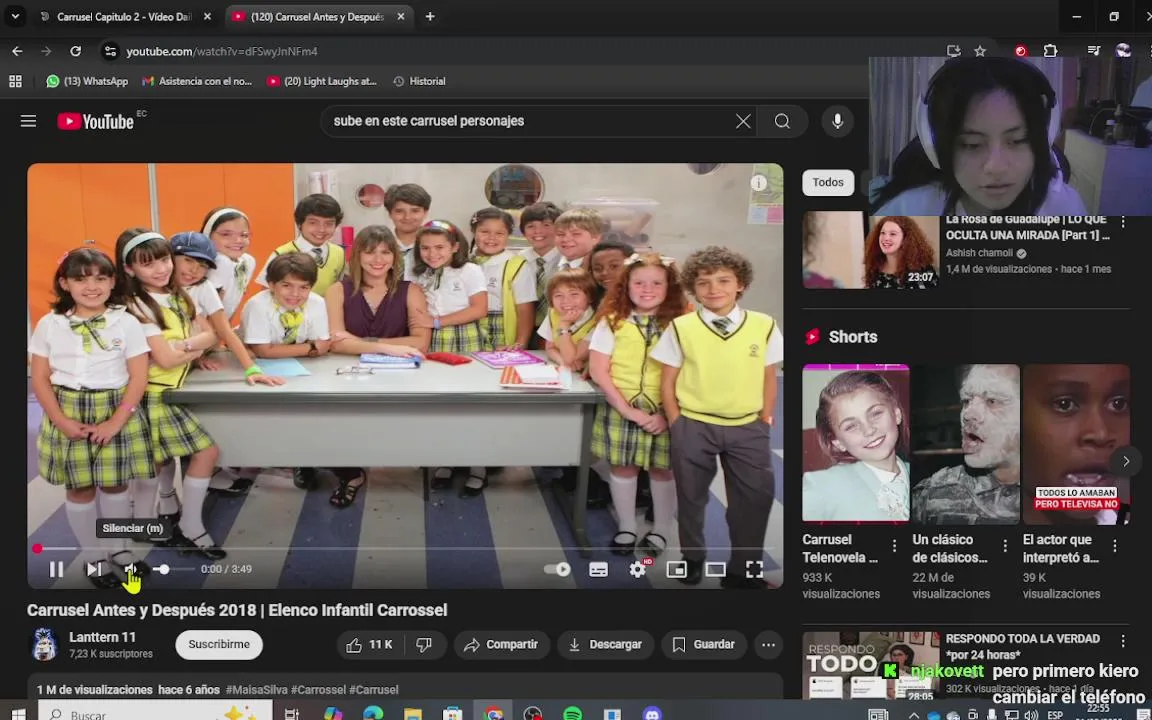The width and height of the screenshot is (1152, 720).
Task: Open La Rosa de Guadalupe video thumbnail
Action: coord(871,250)
